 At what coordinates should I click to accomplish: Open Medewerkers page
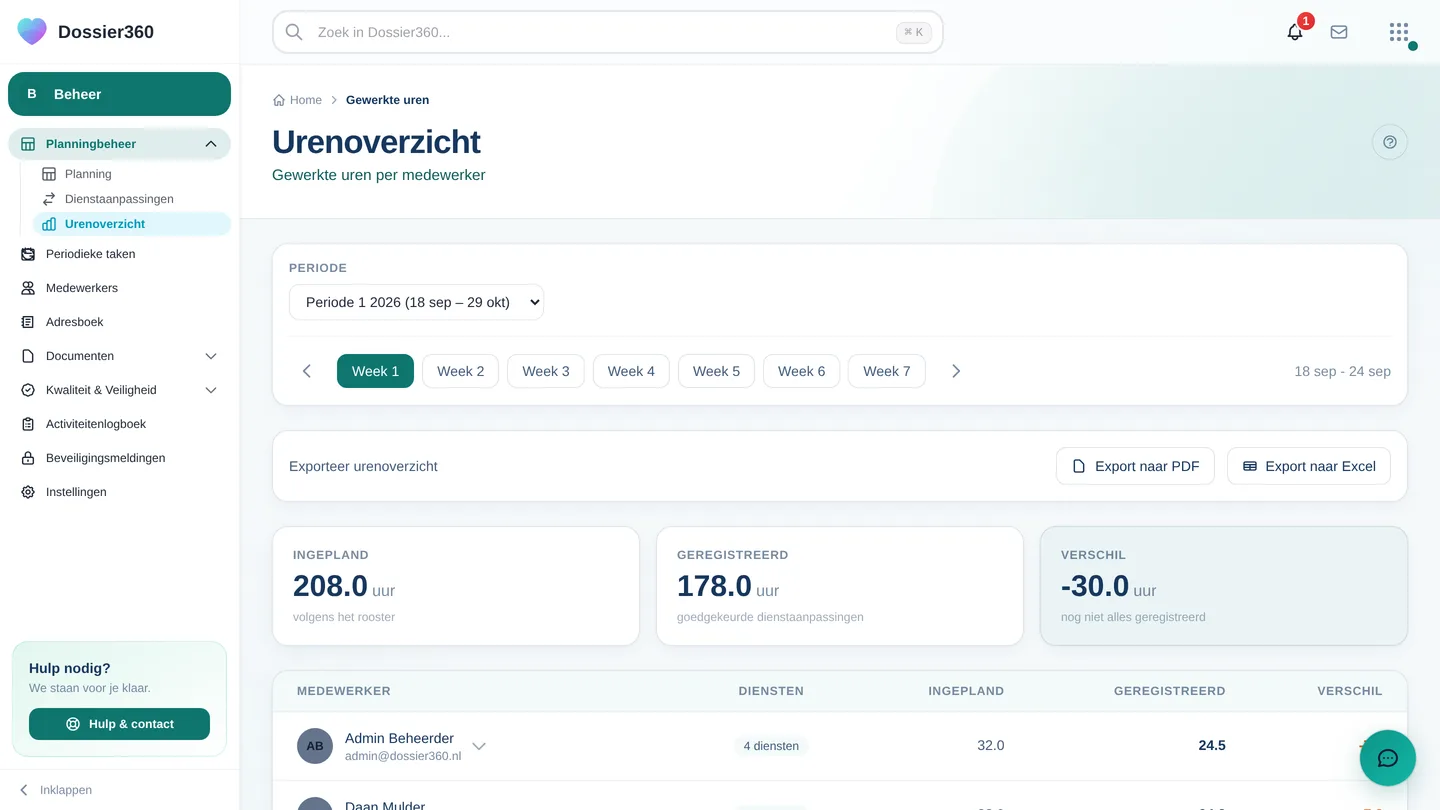point(119,288)
